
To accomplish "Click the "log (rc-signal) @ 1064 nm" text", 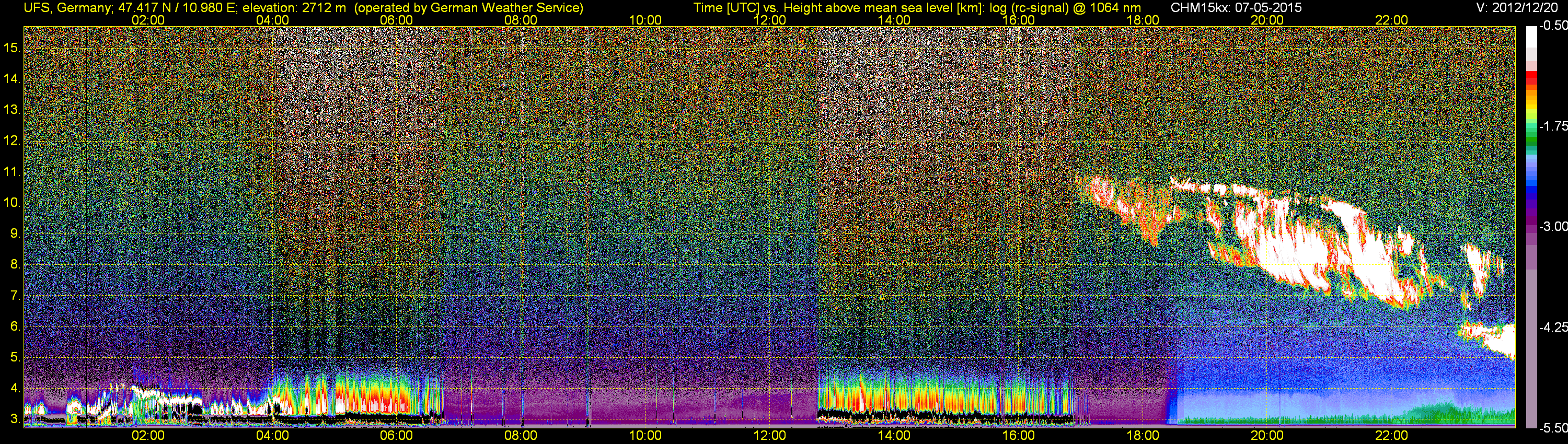I will [1065, 7].
